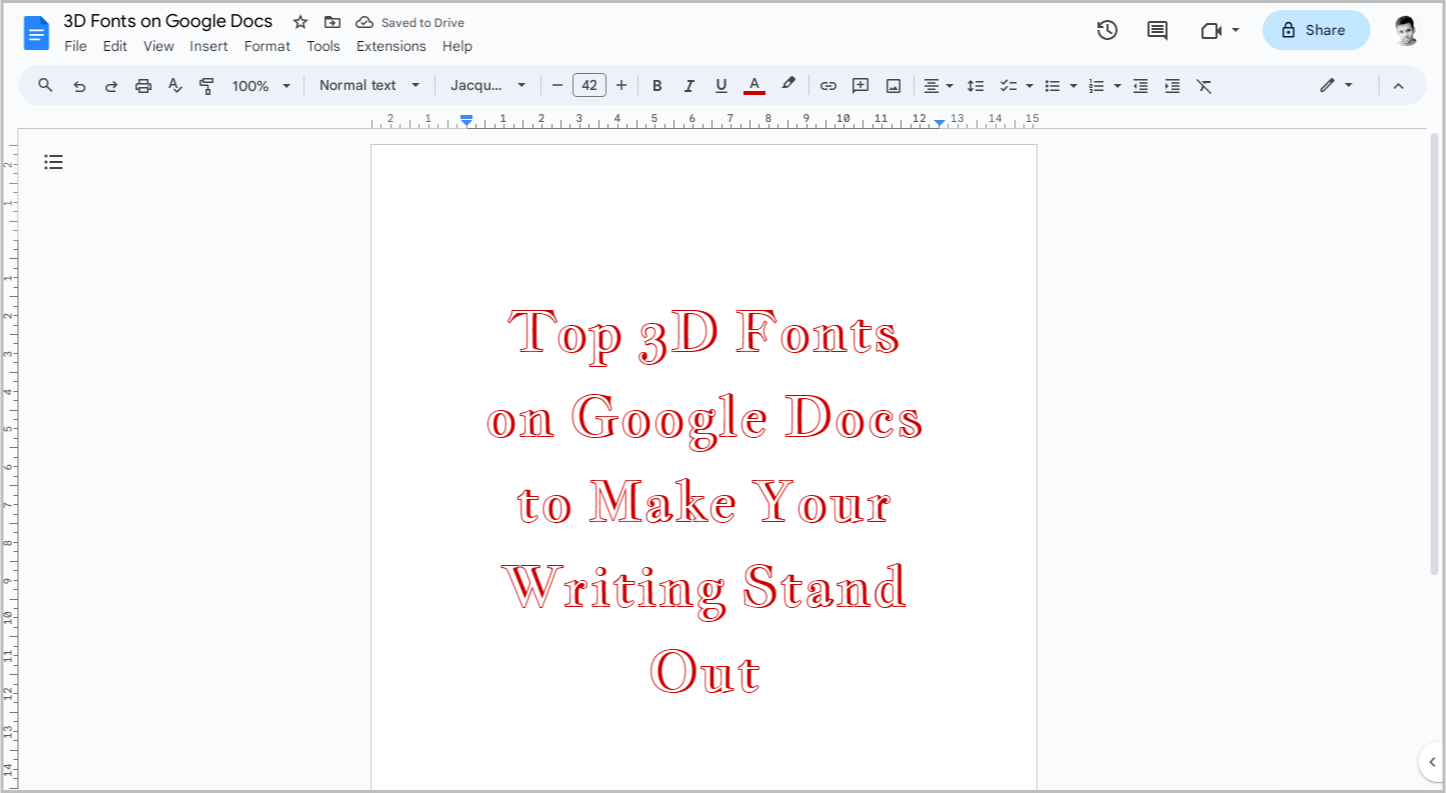This screenshot has width=1446, height=793.
Task: Open the Format menu
Action: (x=267, y=46)
